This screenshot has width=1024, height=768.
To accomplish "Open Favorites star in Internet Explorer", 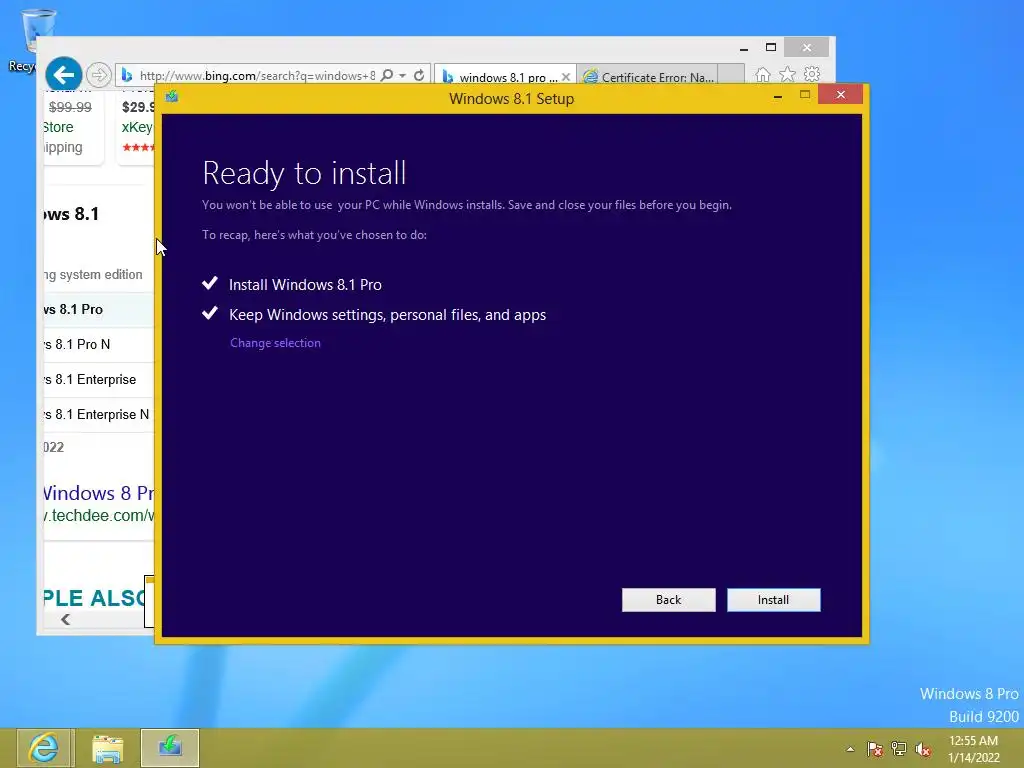I will [787, 74].
